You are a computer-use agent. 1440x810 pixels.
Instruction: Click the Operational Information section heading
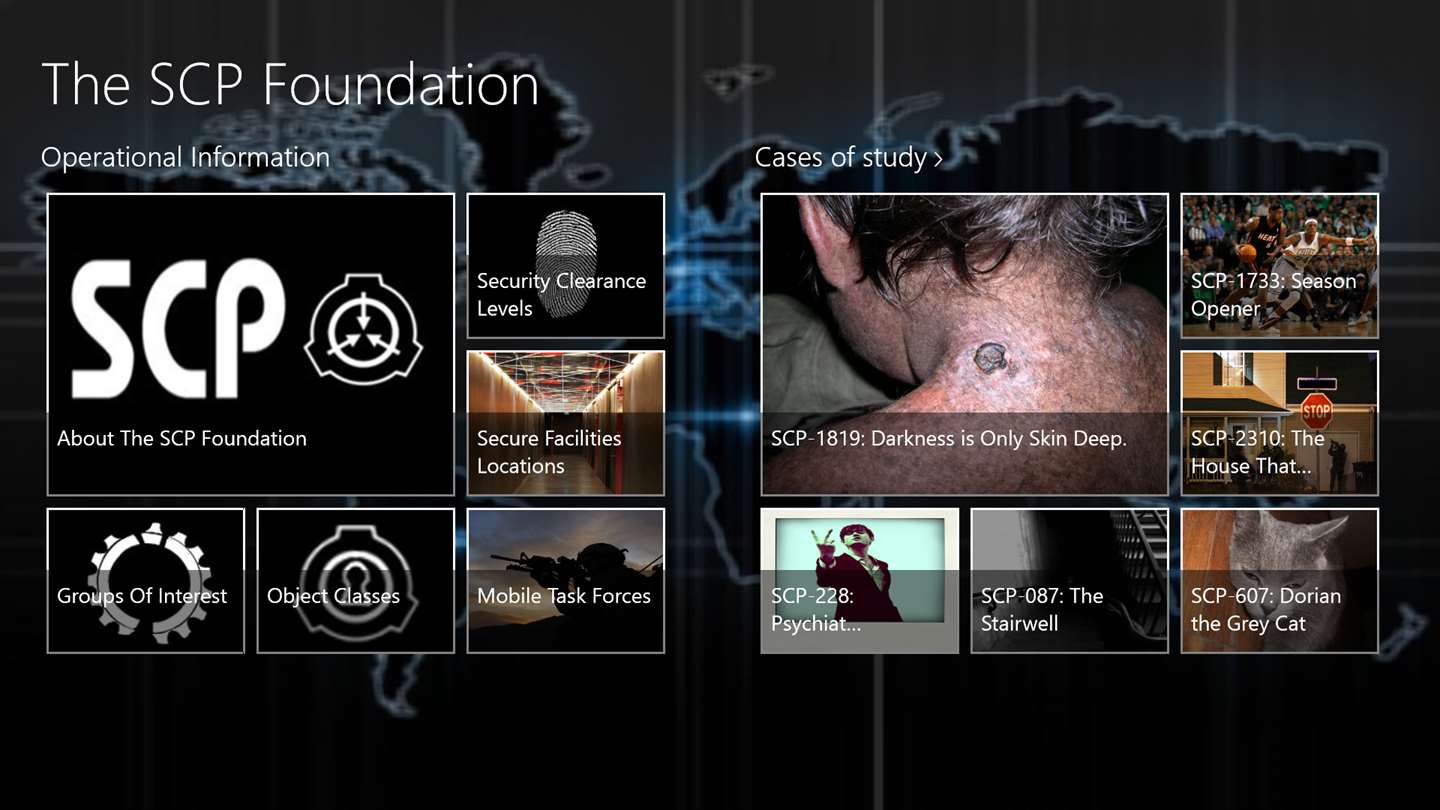tap(185, 158)
